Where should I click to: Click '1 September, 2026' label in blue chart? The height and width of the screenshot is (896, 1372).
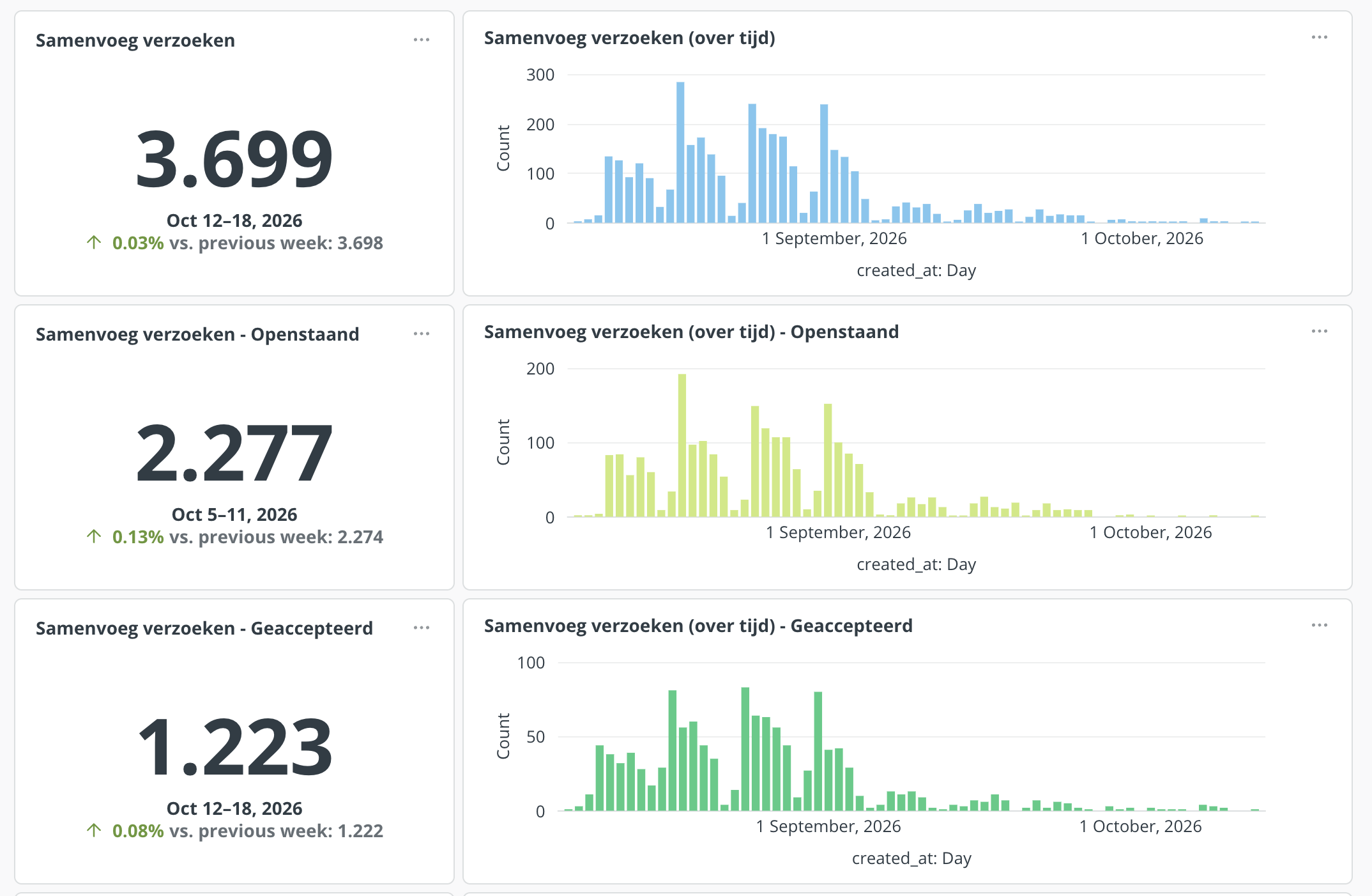click(x=834, y=238)
